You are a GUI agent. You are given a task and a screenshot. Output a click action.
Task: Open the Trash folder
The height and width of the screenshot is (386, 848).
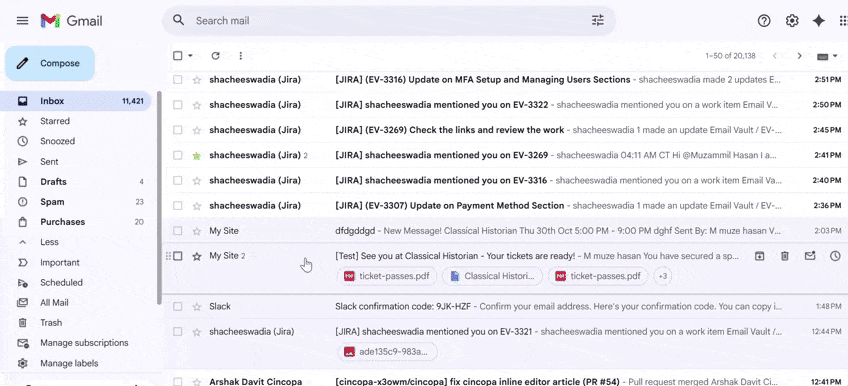tap(77, 323)
